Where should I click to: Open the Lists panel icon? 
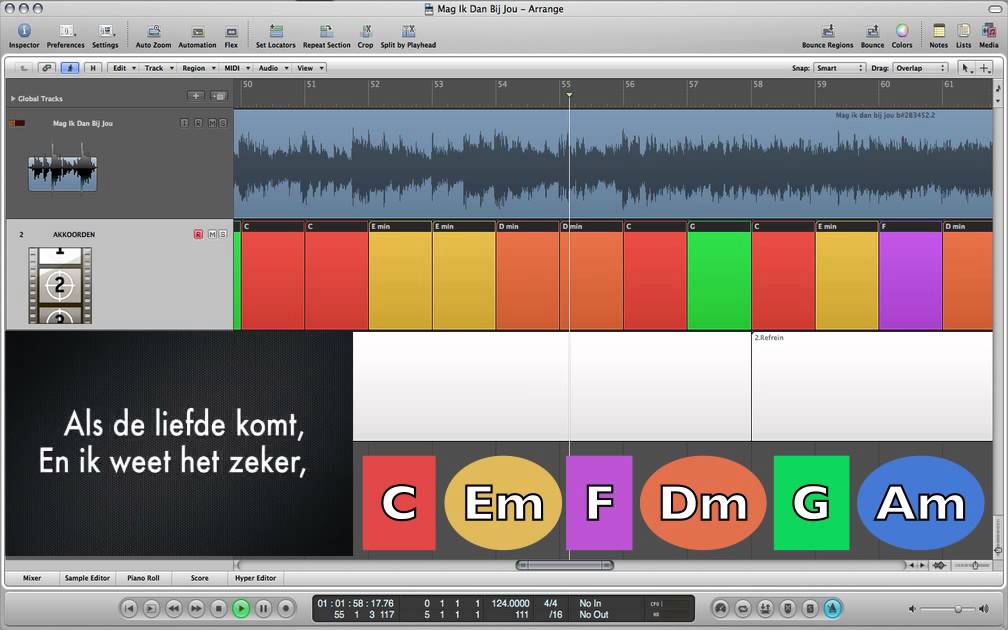pyautogui.click(x=963, y=35)
